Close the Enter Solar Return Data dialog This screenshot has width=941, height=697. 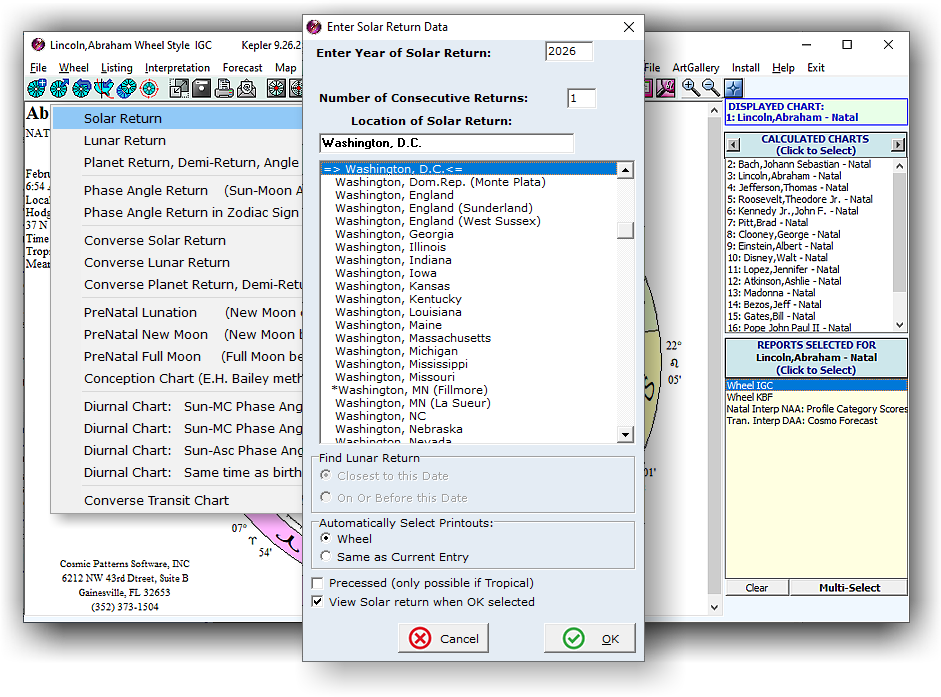coord(628,27)
